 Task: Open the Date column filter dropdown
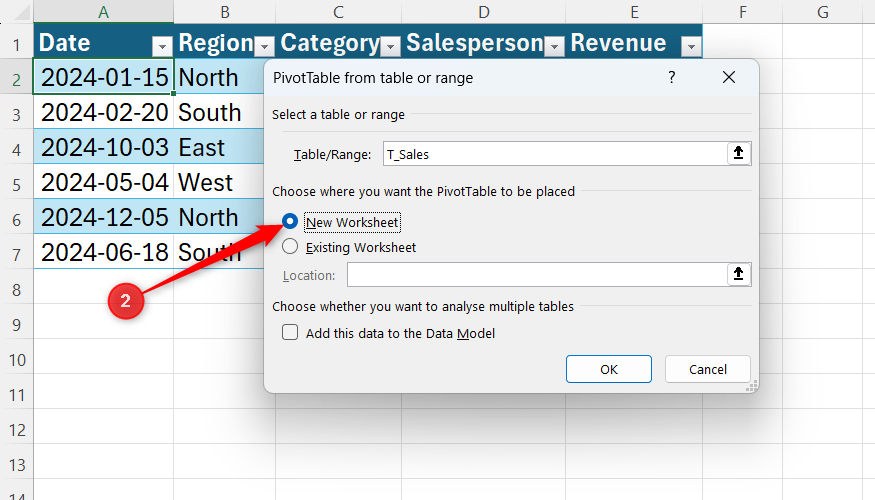click(x=162, y=46)
